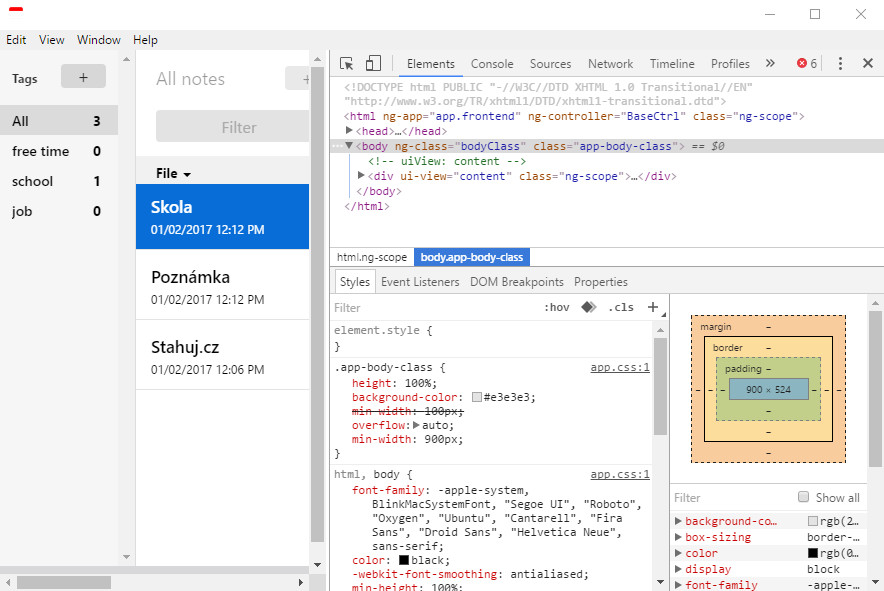The image size is (884, 591).
Task: Toggle the :hov pseudo-state option
Action: click(556, 307)
